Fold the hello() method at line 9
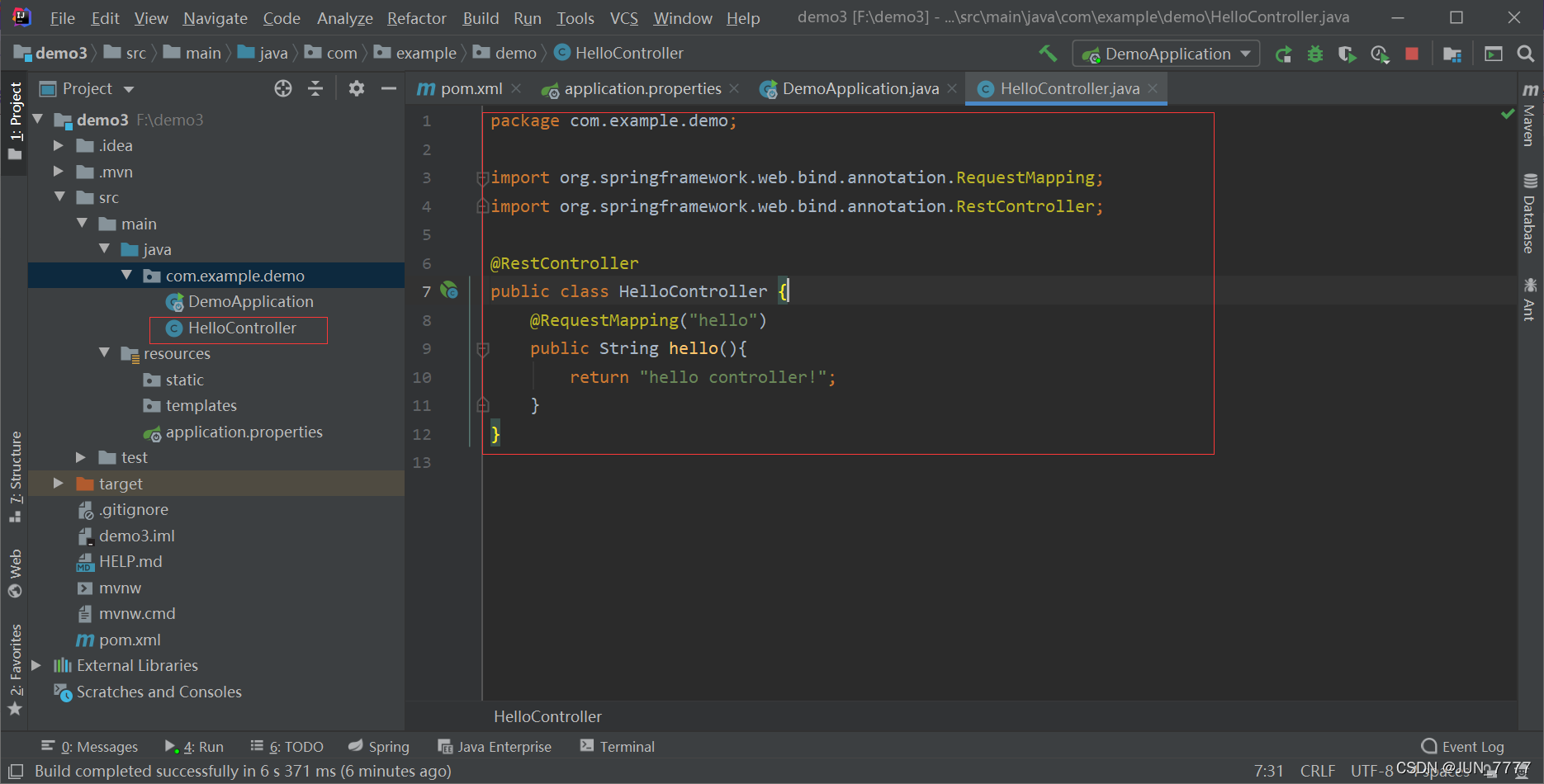The width and height of the screenshot is (1544, 784). (x=483, y=349)
